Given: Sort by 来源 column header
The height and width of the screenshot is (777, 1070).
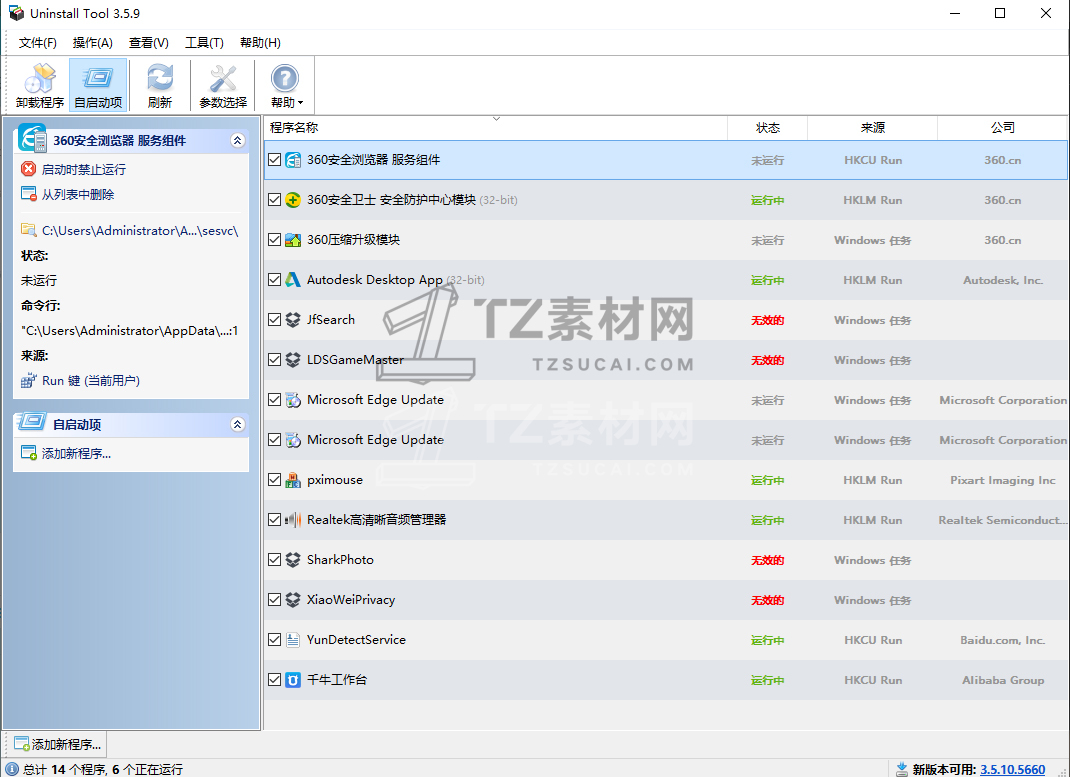Looking at the screenshot, I should tap(873, 128).
